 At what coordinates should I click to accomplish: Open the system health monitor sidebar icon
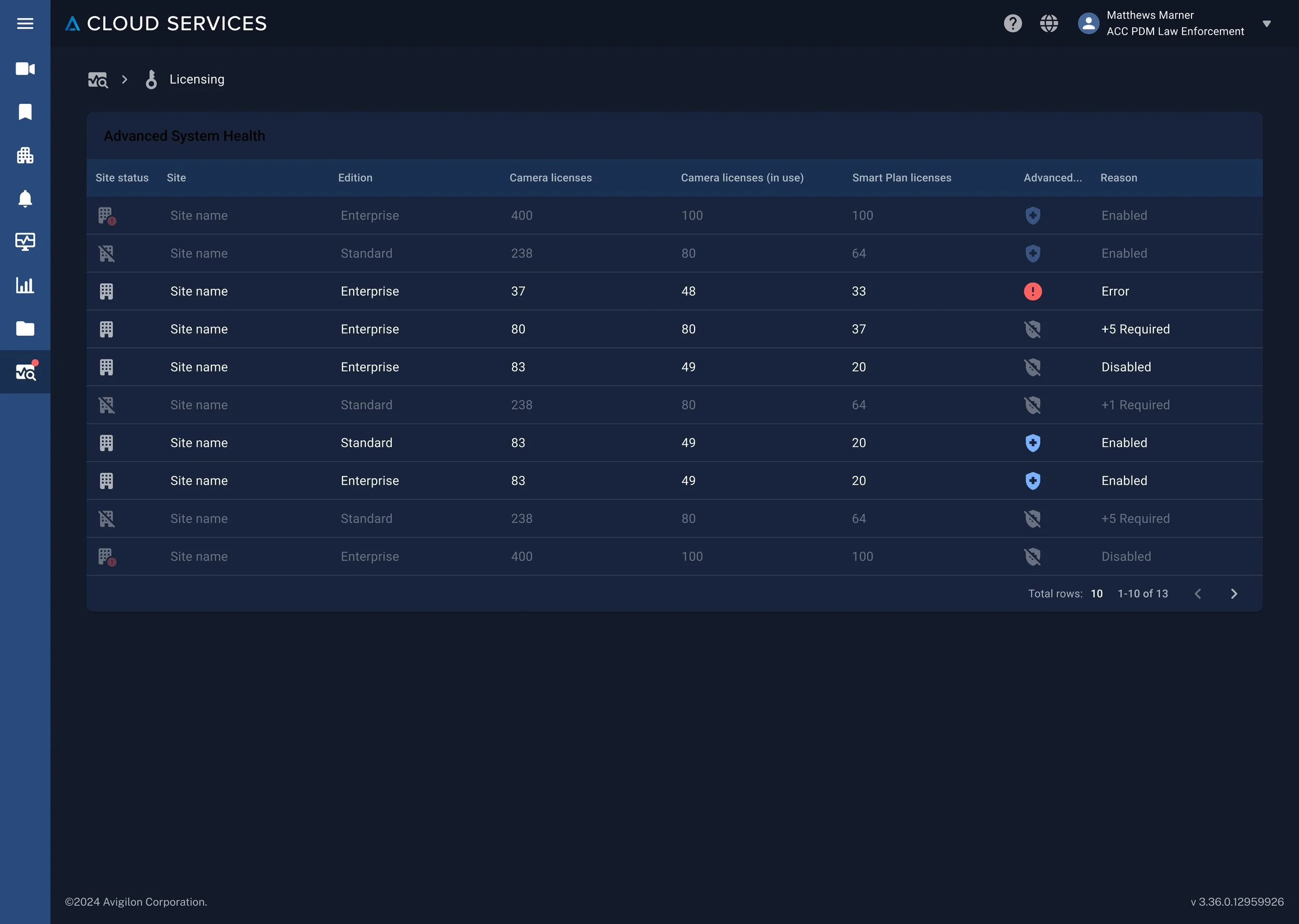[25, 242]
